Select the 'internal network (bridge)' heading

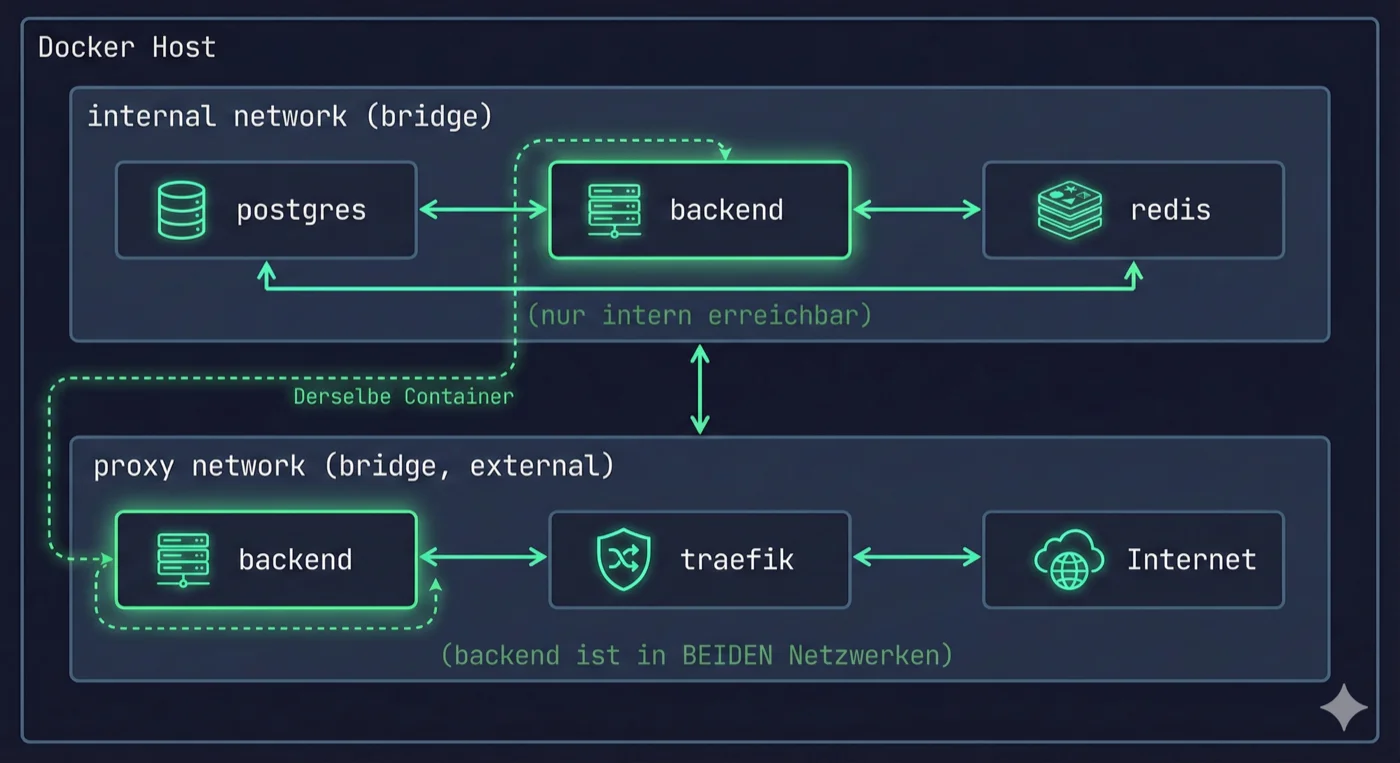coord(290,116)
